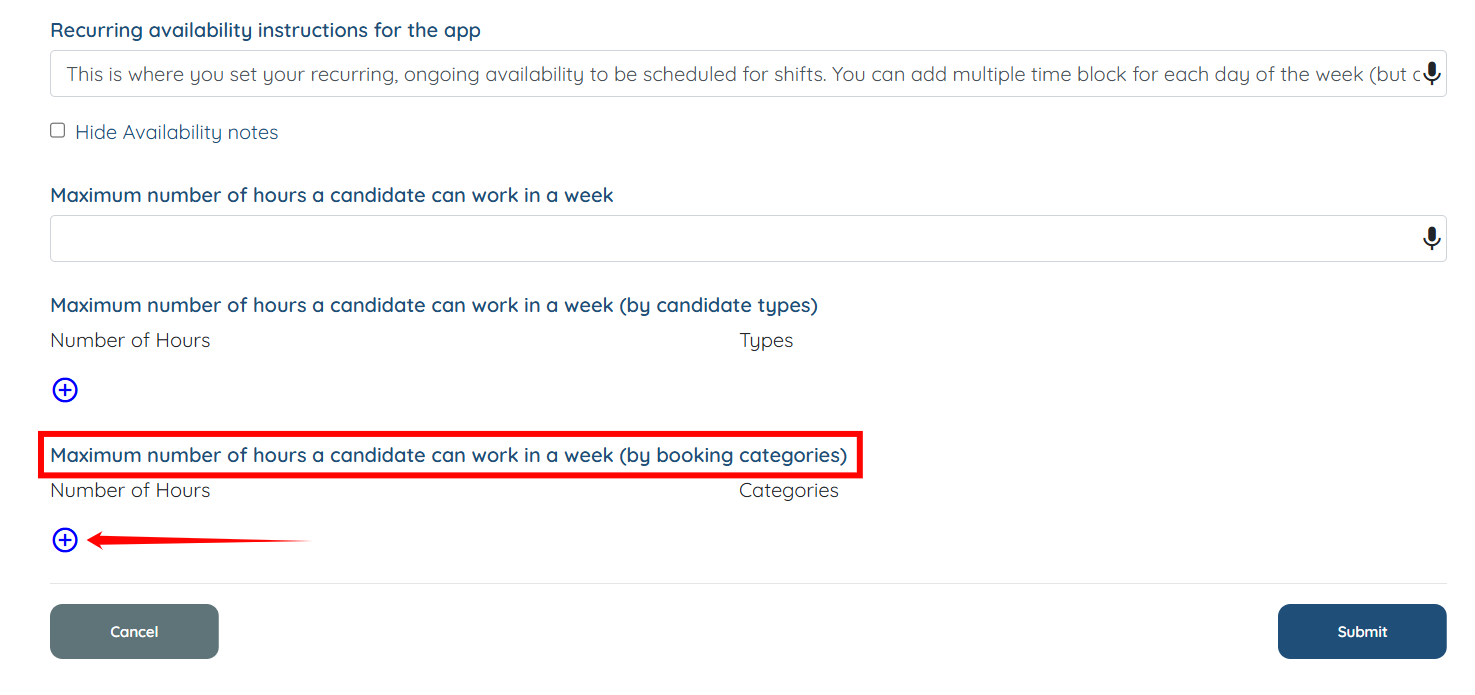Click Number of Hours header above Types section
The width and height of the screenshot is (1475, 695).
[130, 340]
